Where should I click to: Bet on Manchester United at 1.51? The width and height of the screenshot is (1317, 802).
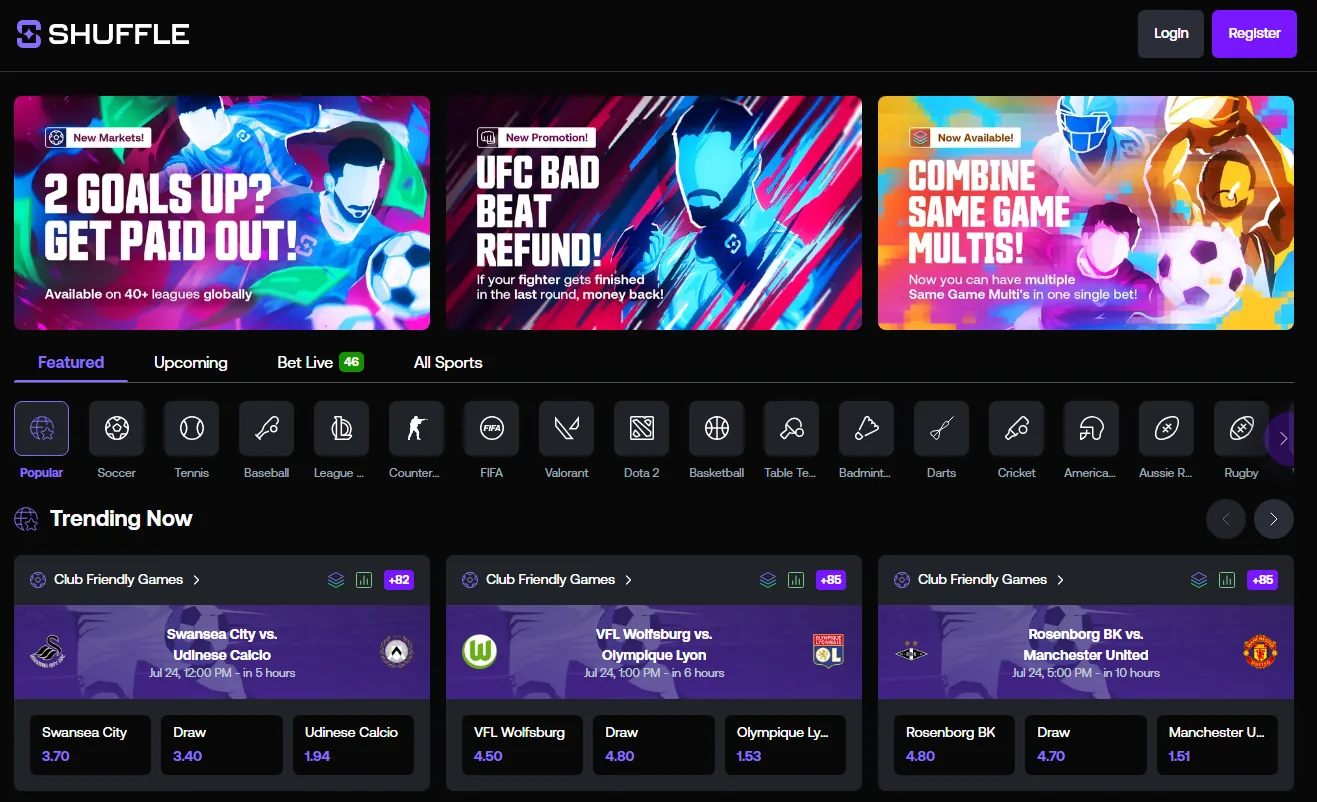(x=1217, y=745)
